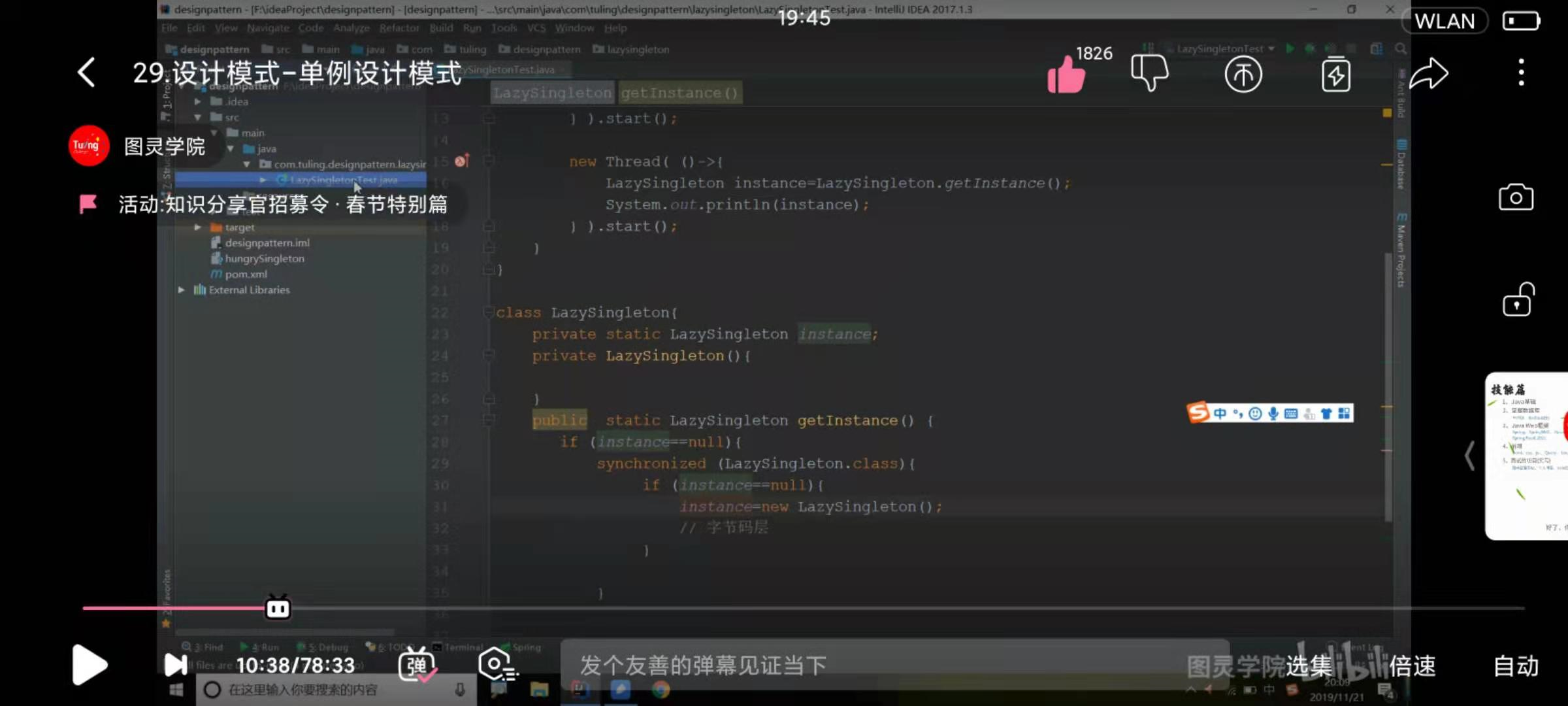Take a screenshot with camera icon

(x=1516, y=197)
